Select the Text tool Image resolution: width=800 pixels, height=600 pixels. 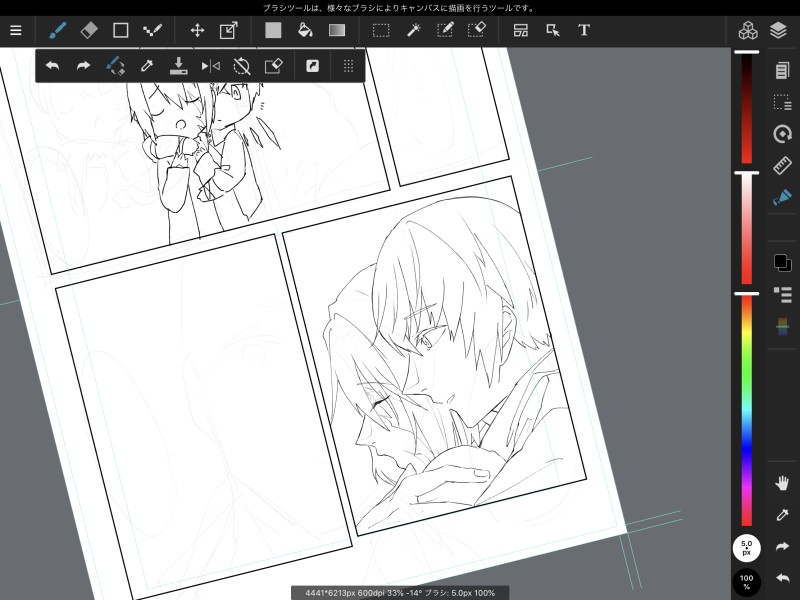[x=584, y=31]
